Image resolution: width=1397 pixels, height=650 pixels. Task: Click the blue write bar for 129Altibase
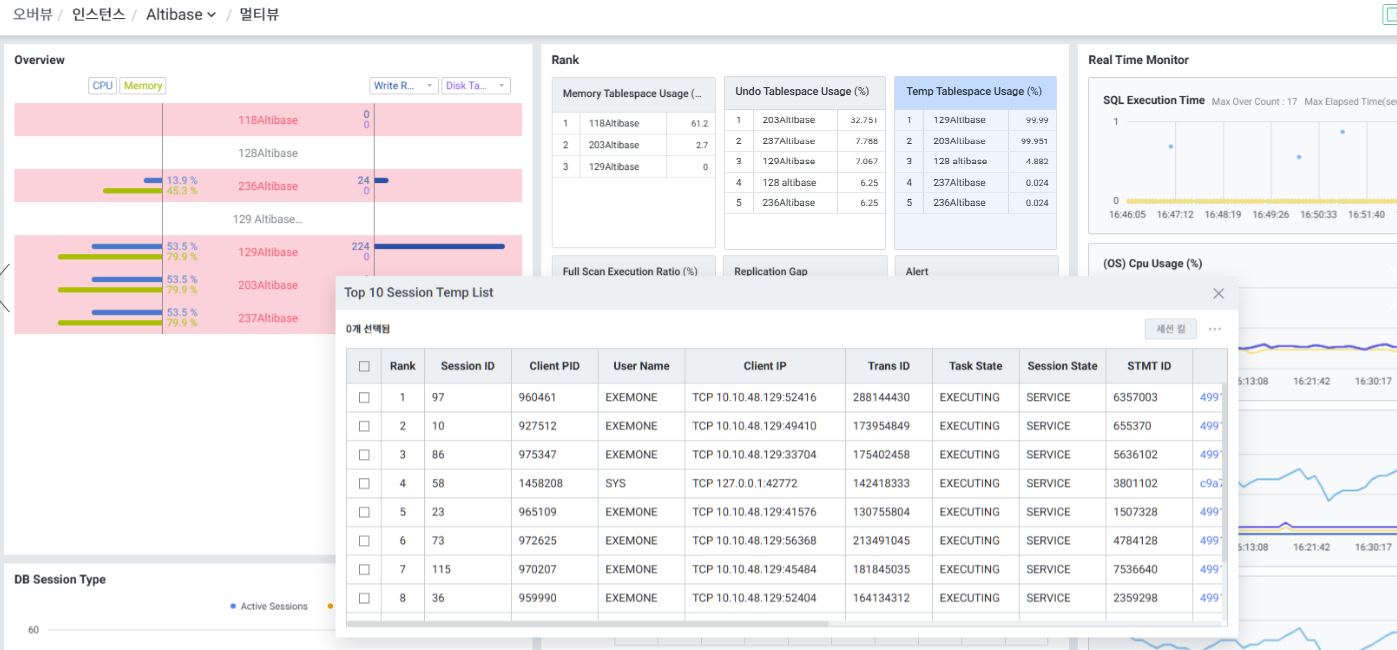(x=439, y=246)
